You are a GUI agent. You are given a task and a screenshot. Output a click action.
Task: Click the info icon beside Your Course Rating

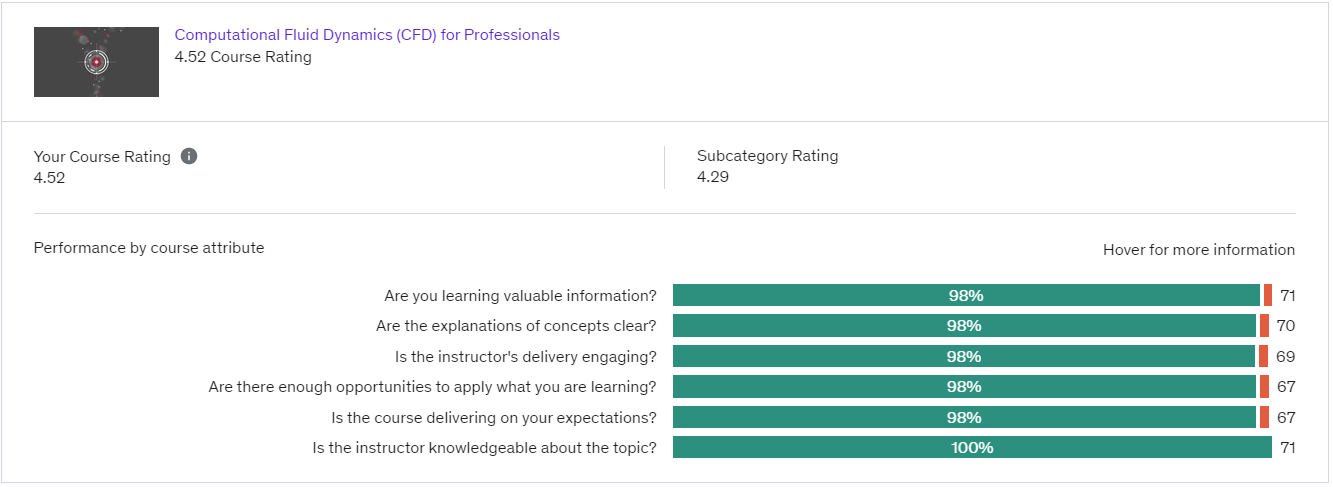[189, 157]
